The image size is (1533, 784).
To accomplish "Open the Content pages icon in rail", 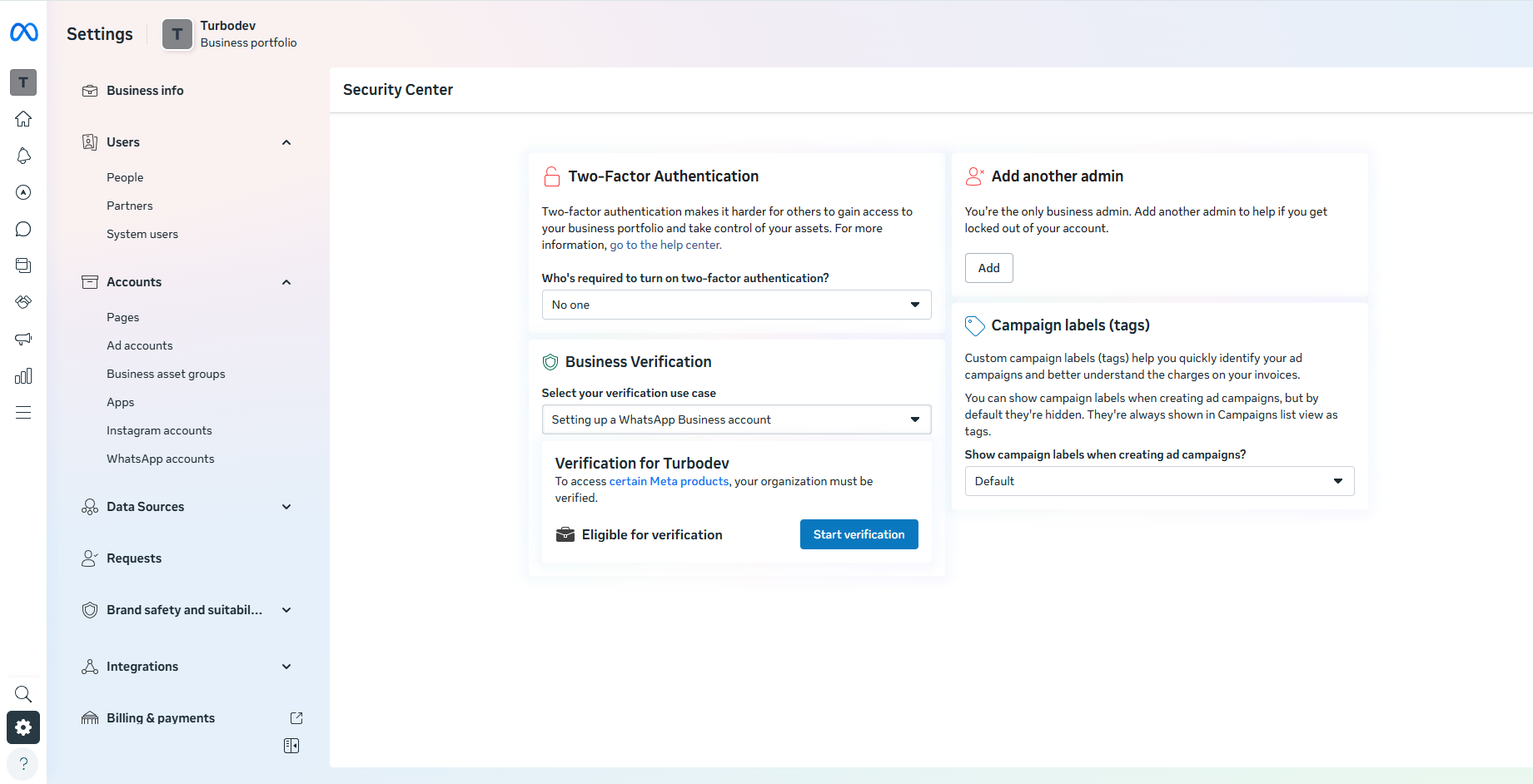I will pyautogui.click(x=23, y=265).
